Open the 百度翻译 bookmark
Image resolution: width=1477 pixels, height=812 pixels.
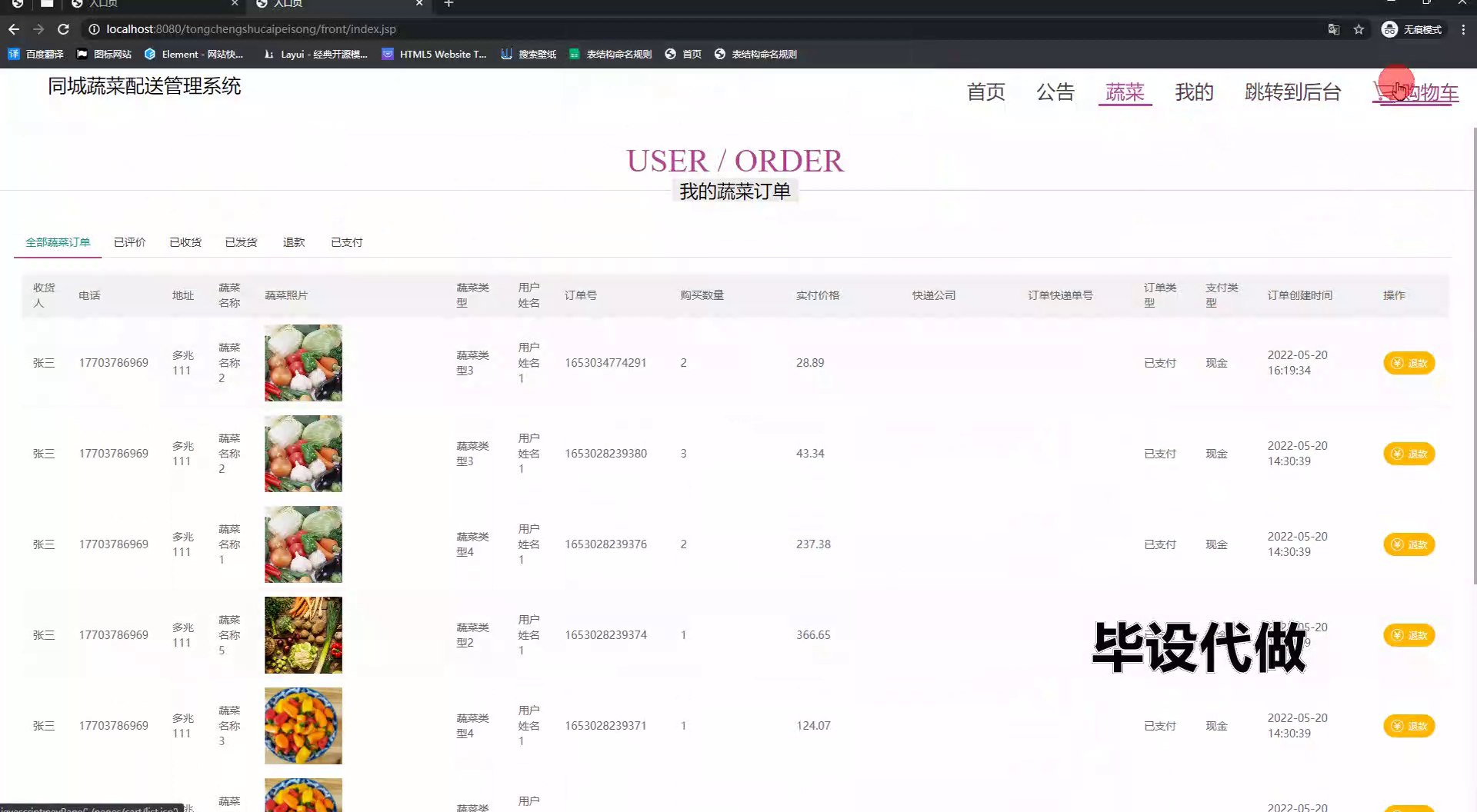36,54
